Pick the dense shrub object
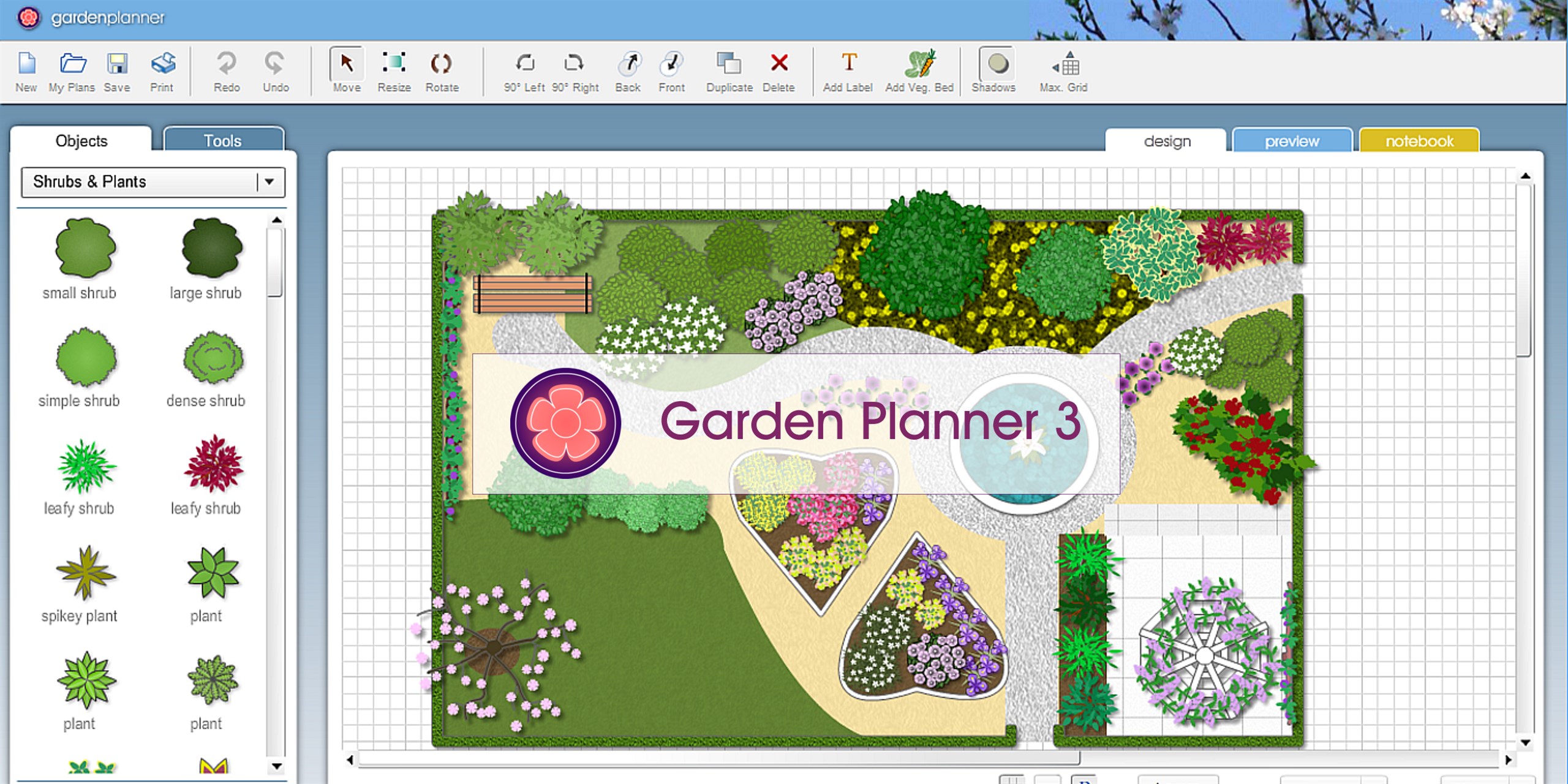This screenshot has width=1568, height=784. [x=213, y=358]
